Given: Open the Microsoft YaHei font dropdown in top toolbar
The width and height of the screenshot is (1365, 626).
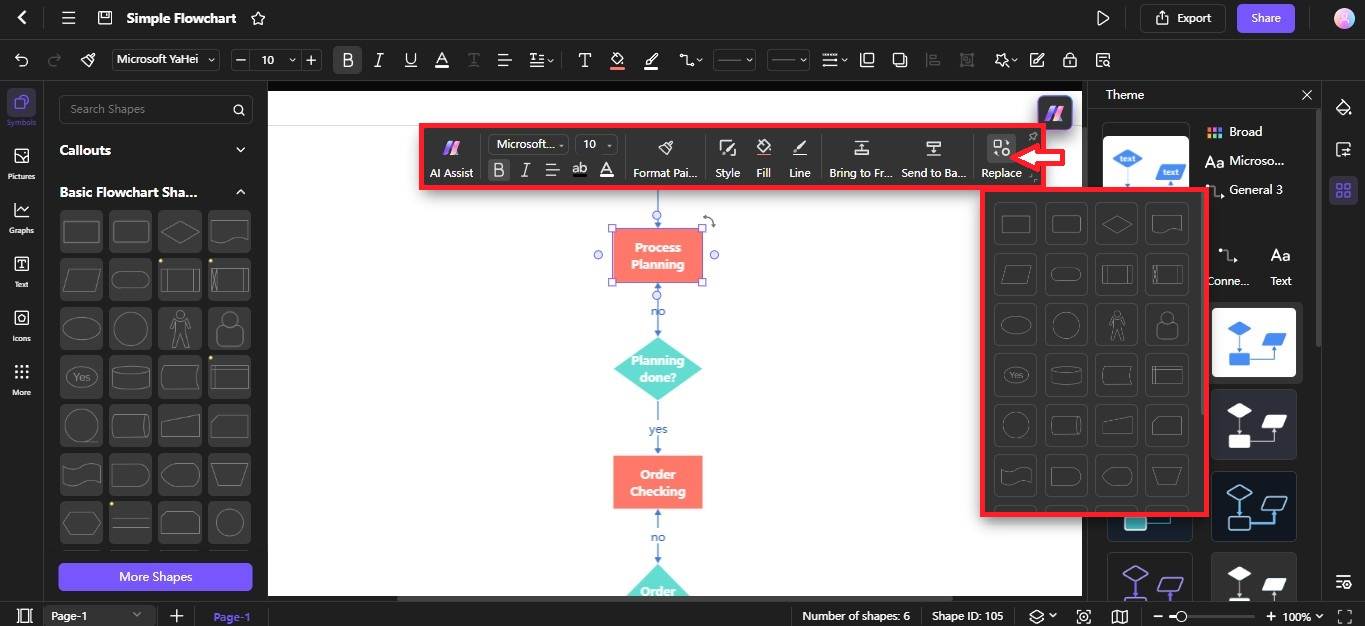Looking at the screenshot, I should (x=165, y=60).
